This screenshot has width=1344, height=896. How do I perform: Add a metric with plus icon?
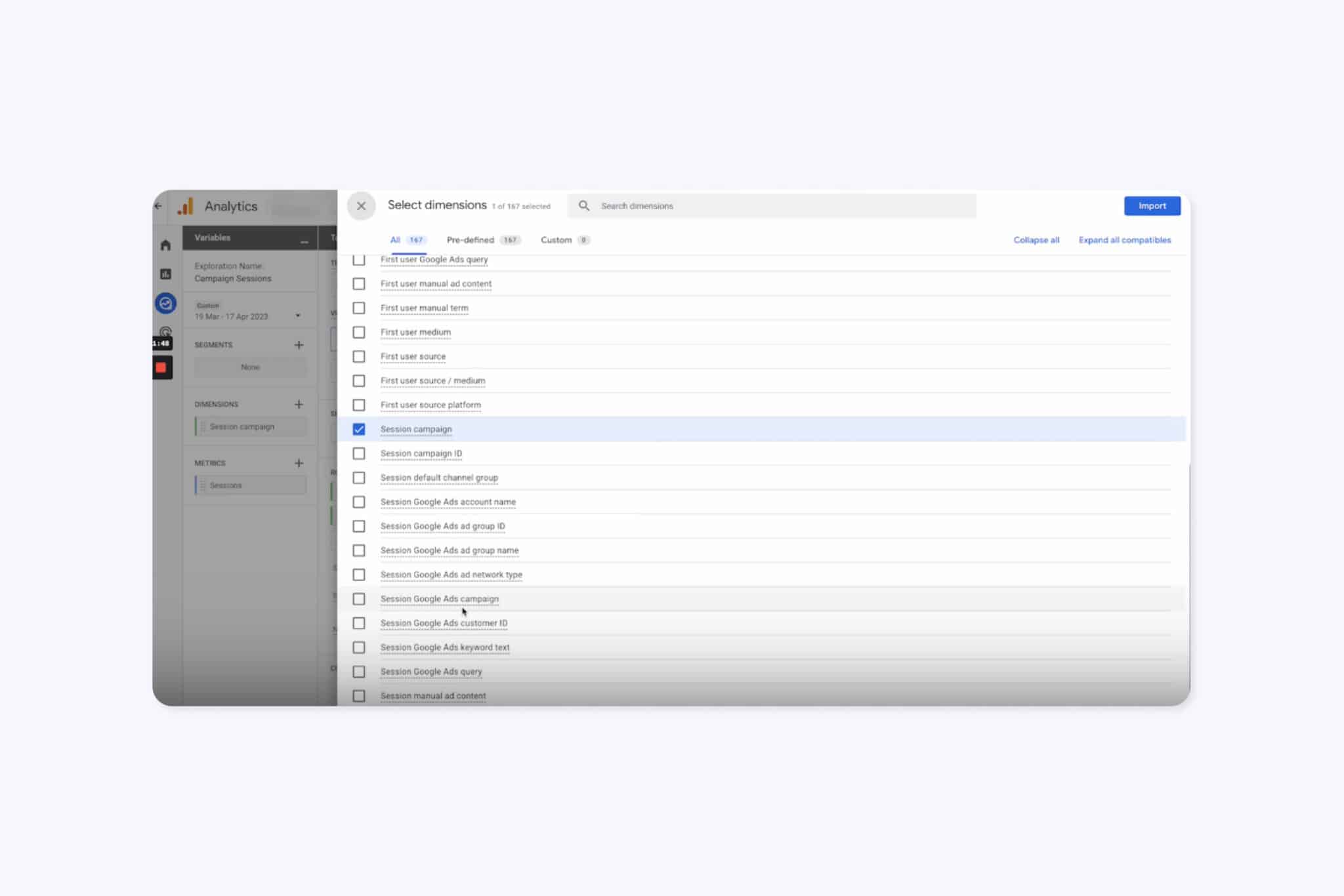[299, 463]
